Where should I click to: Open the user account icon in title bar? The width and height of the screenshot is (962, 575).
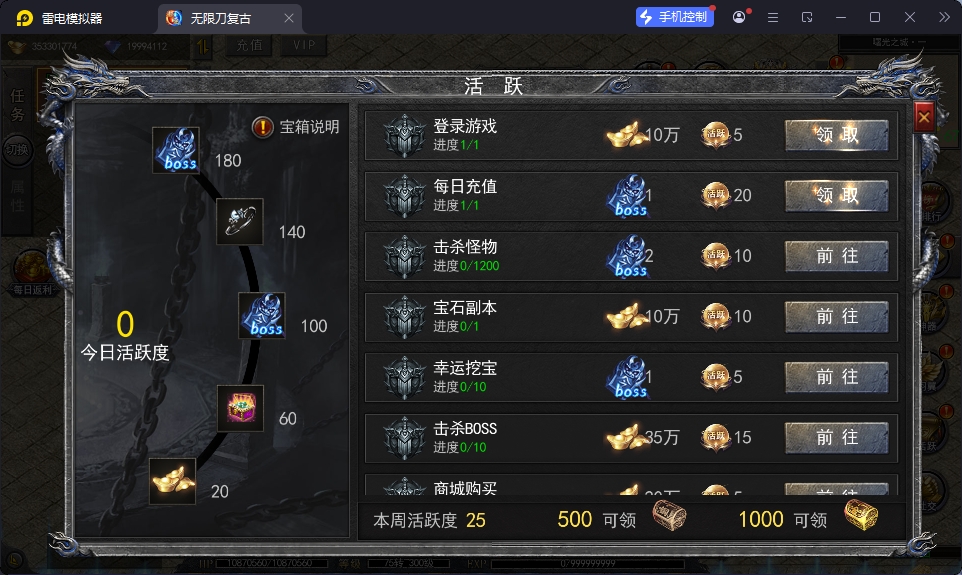pyautogui.click(x=739, y=17)
